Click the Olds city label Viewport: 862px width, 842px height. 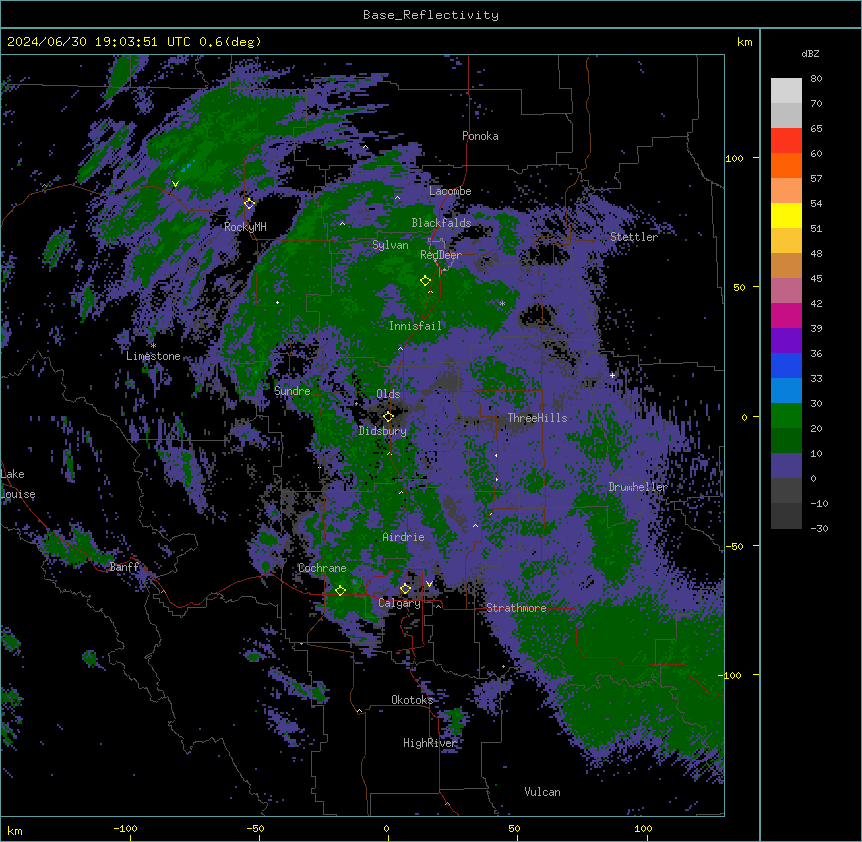(x=388, y=394)
